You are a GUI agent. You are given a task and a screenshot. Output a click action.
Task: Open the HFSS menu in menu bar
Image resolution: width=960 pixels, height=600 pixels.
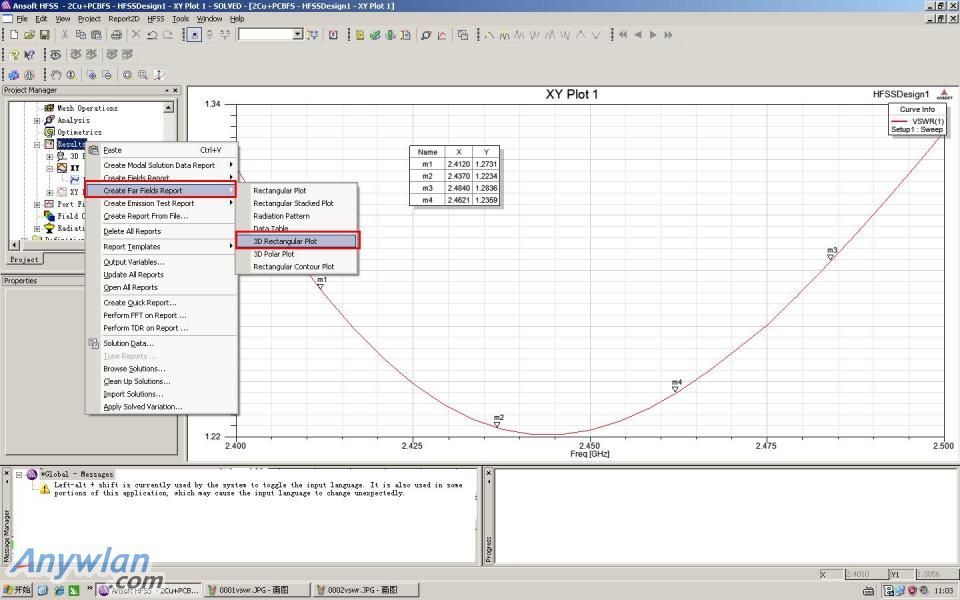(x=156, y=19)
